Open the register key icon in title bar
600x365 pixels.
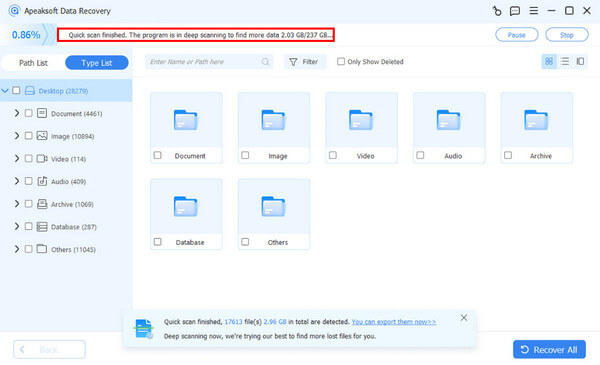click(497, 11)
